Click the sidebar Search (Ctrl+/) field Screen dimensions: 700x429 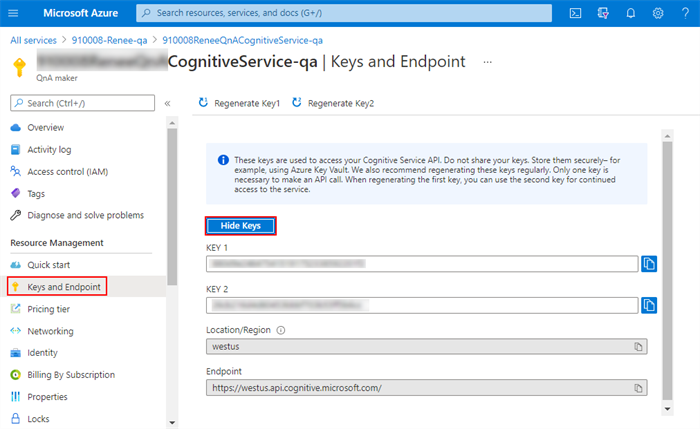pos(83,103)
